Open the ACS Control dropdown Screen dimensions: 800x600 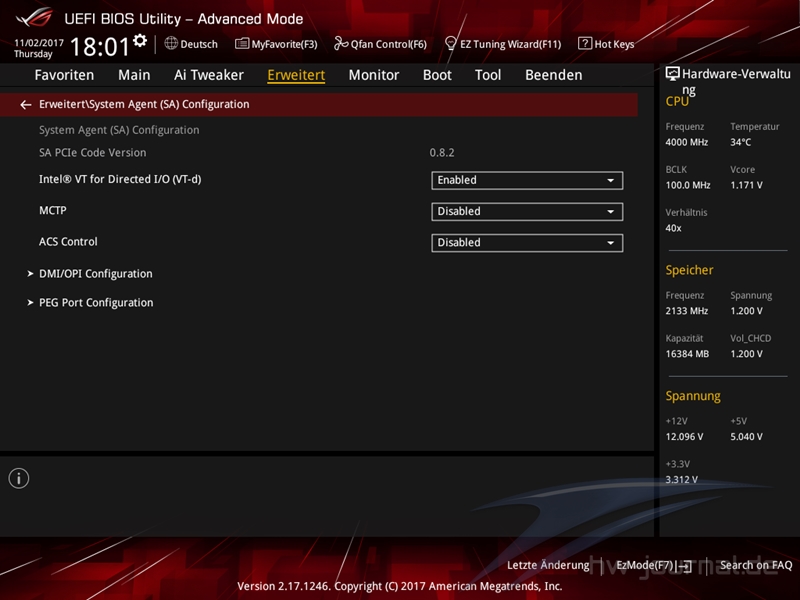click(527, 243)
